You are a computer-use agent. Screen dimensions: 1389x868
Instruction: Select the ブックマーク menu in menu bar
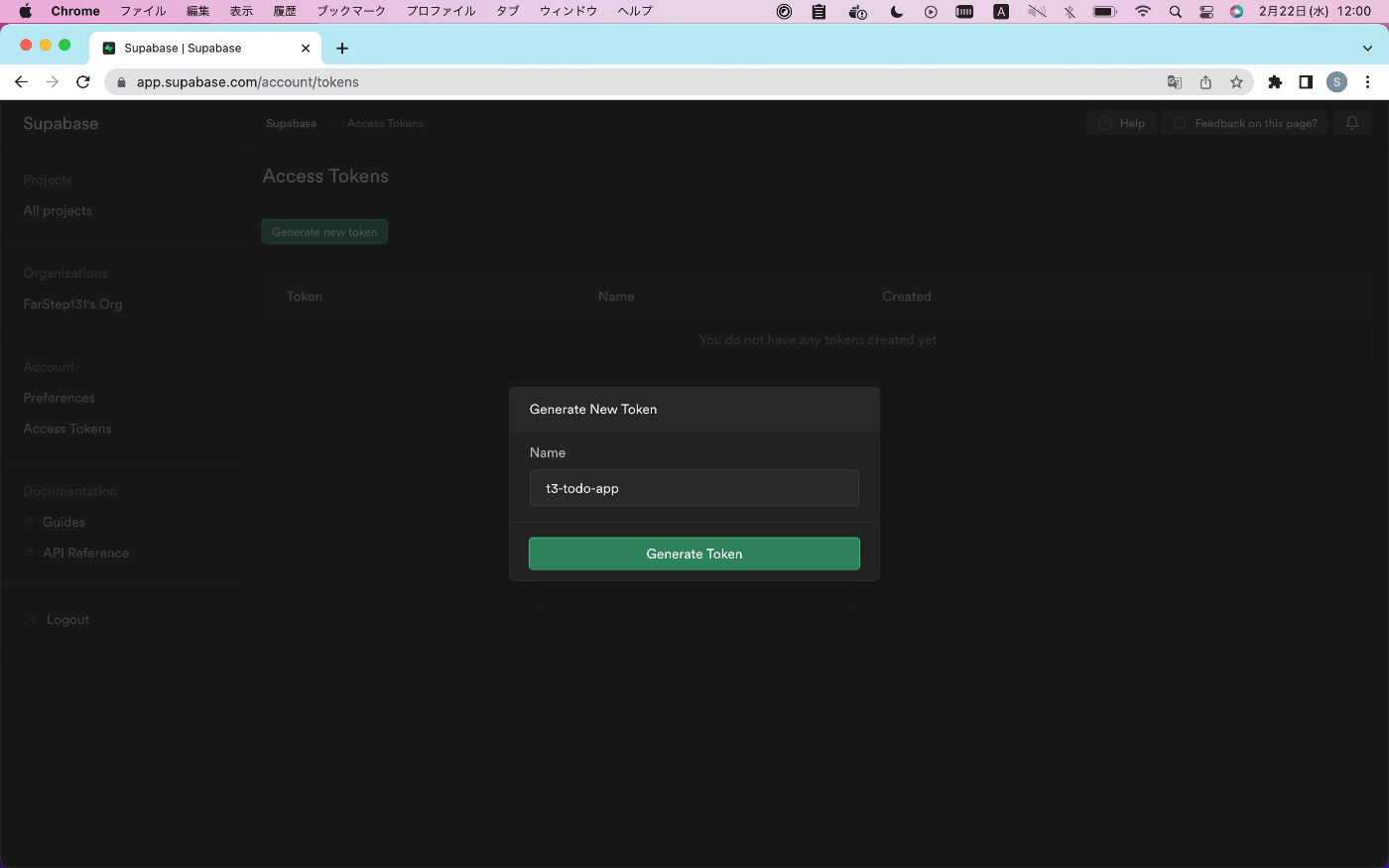click(x=350, y=11)
